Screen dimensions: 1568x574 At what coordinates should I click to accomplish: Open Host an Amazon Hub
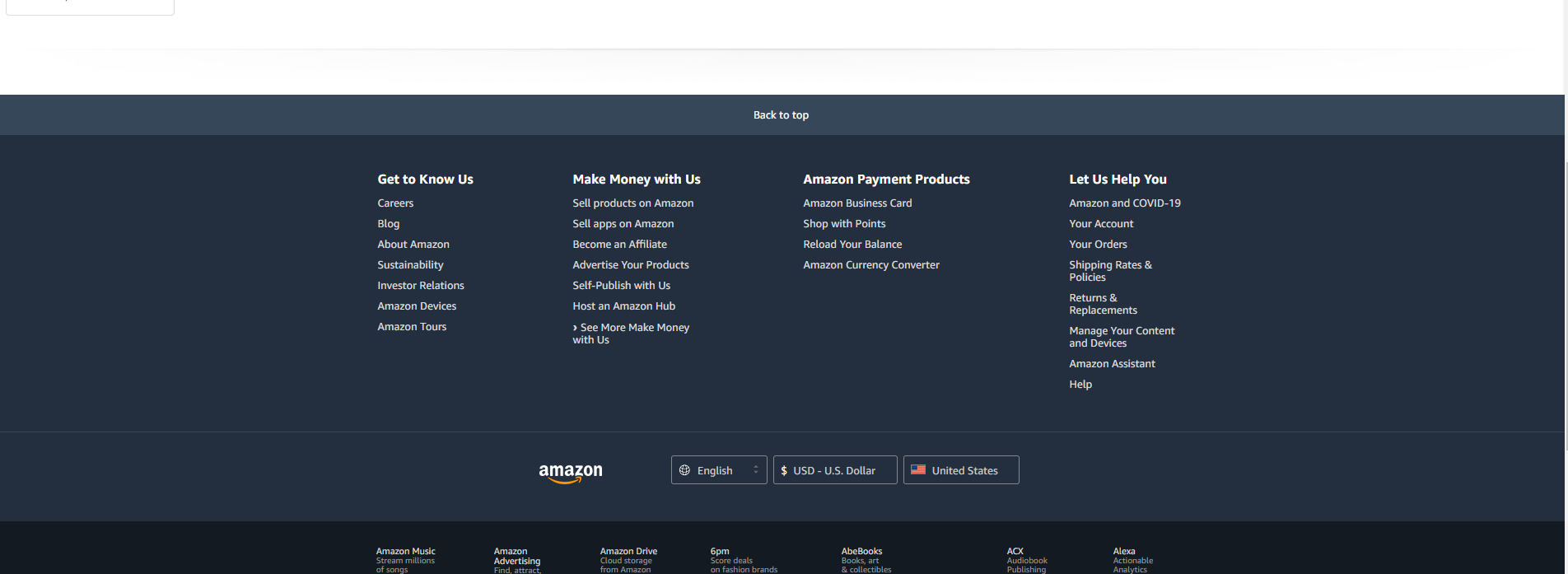click(624, 306)
